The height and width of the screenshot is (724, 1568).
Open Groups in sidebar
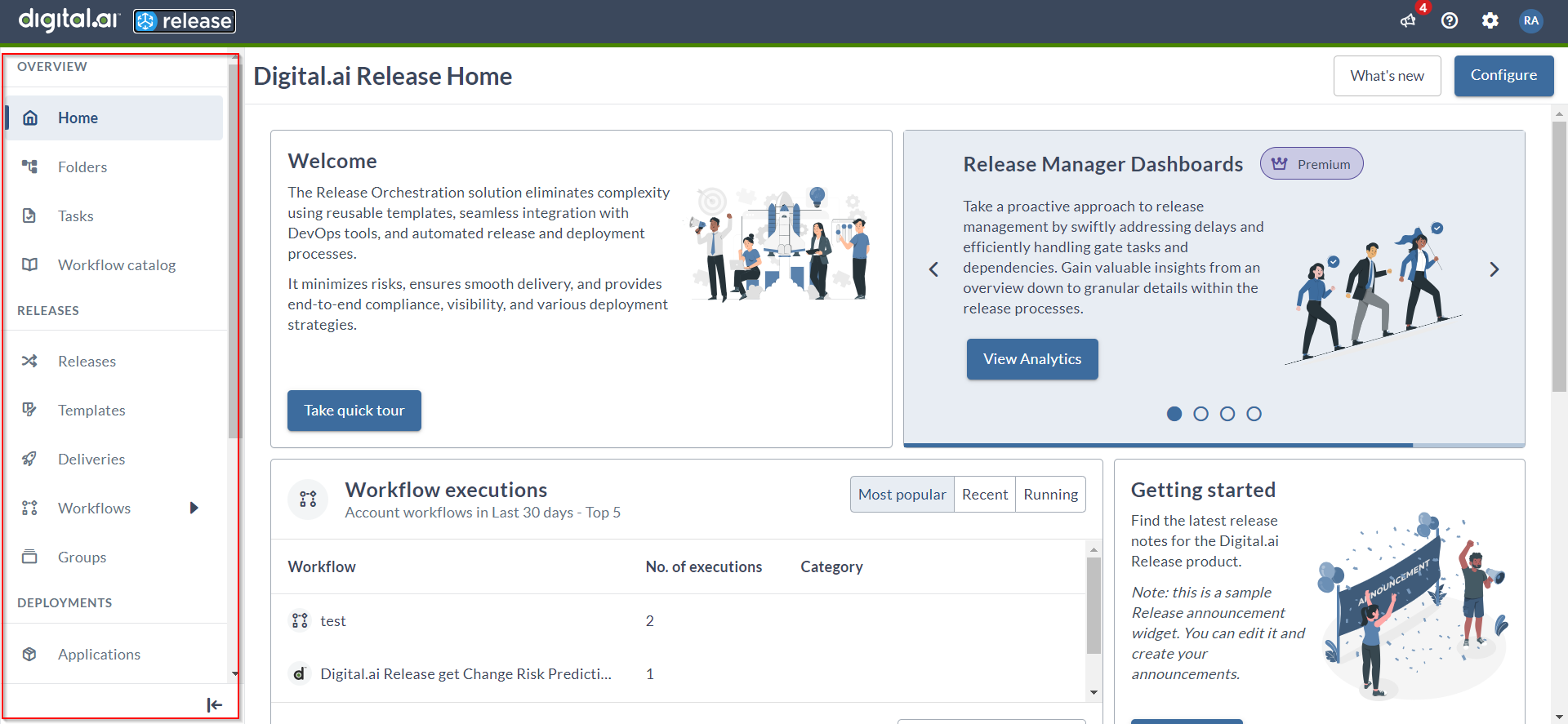pos(114,557)
